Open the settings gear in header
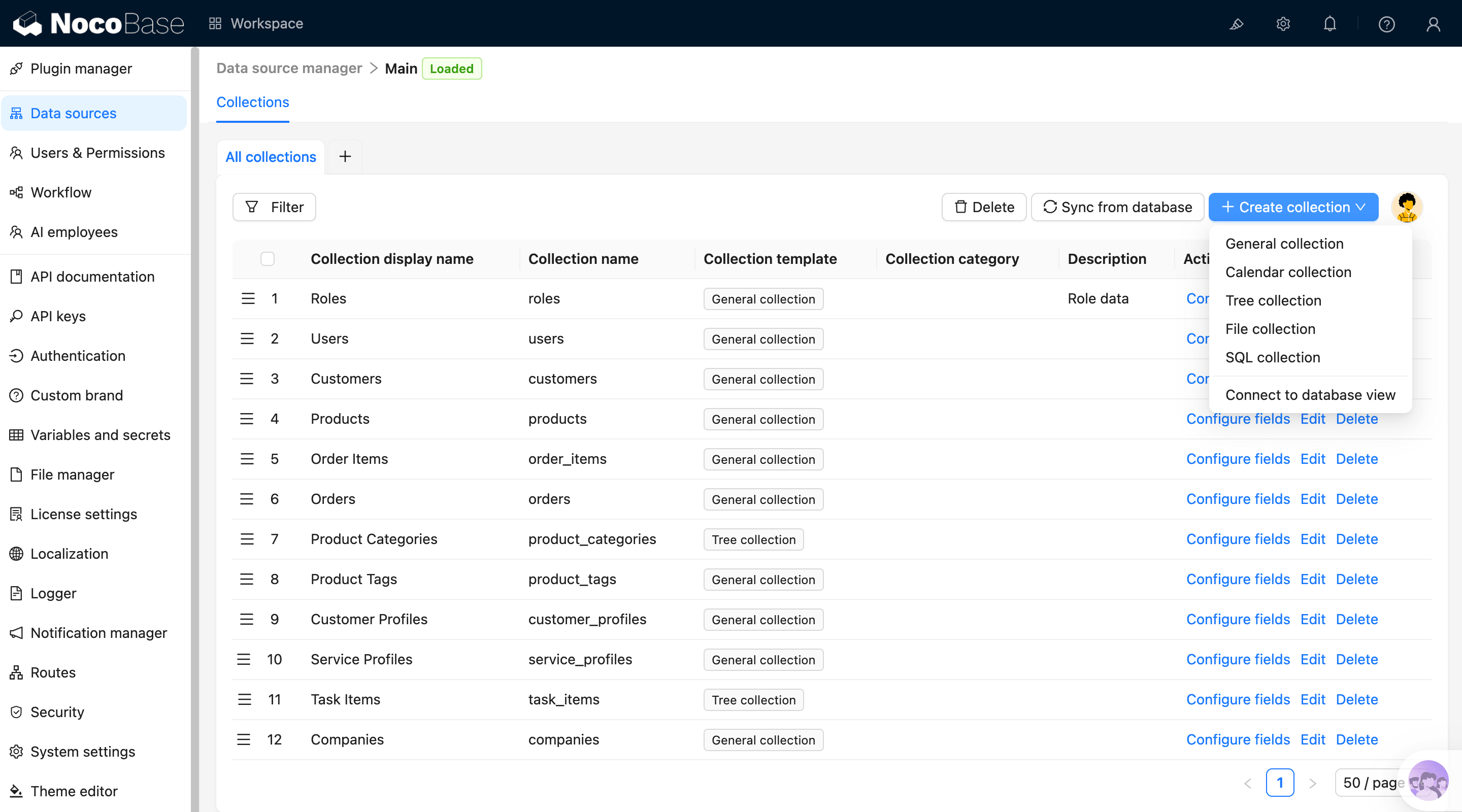Viewport: 1462px width, 812px height. [1283, 24]
